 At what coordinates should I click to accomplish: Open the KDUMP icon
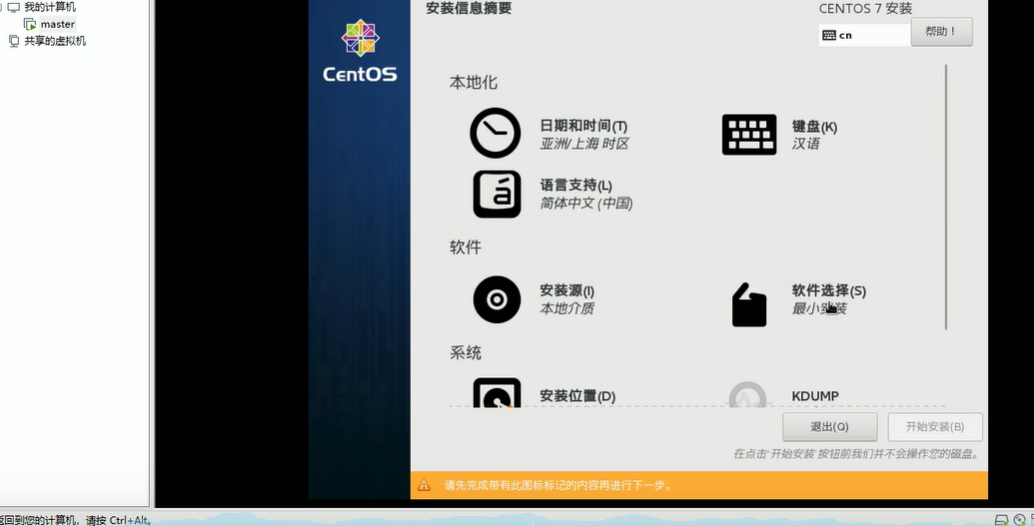(748, 394)
